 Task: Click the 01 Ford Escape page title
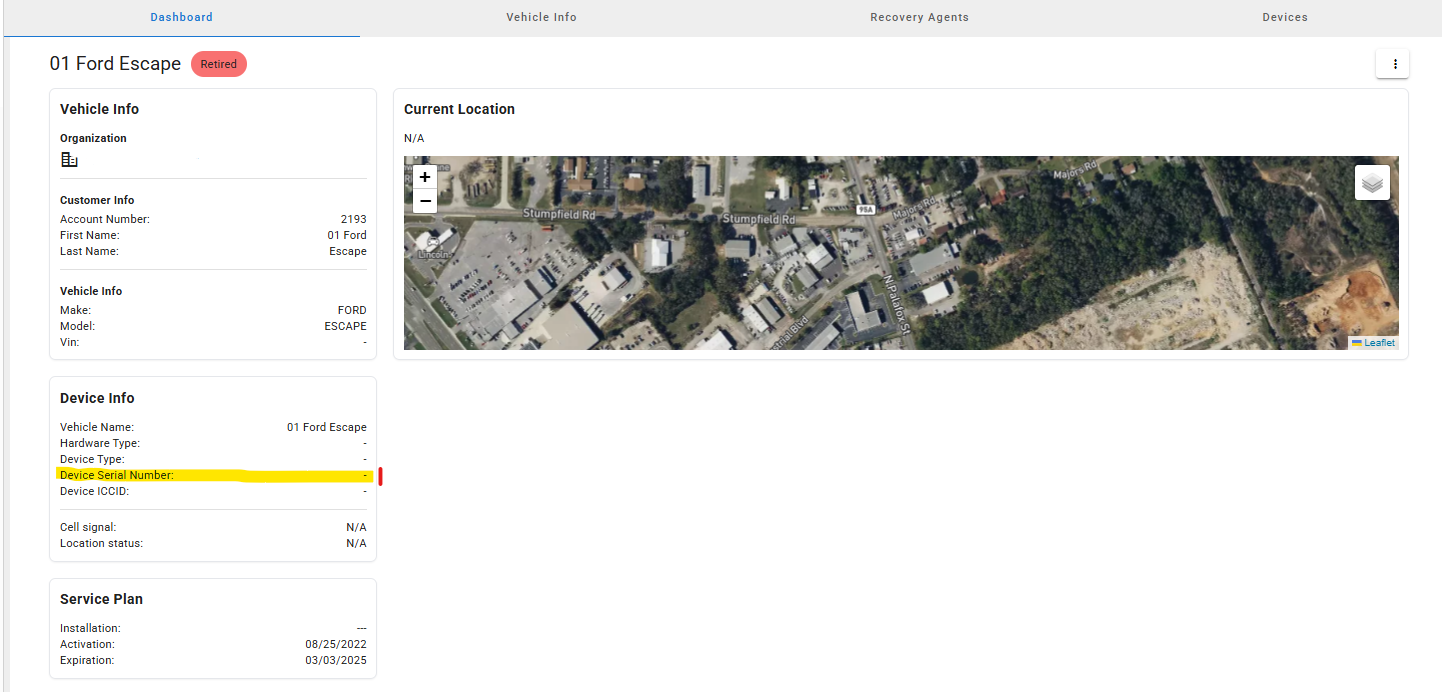(115, 64)
